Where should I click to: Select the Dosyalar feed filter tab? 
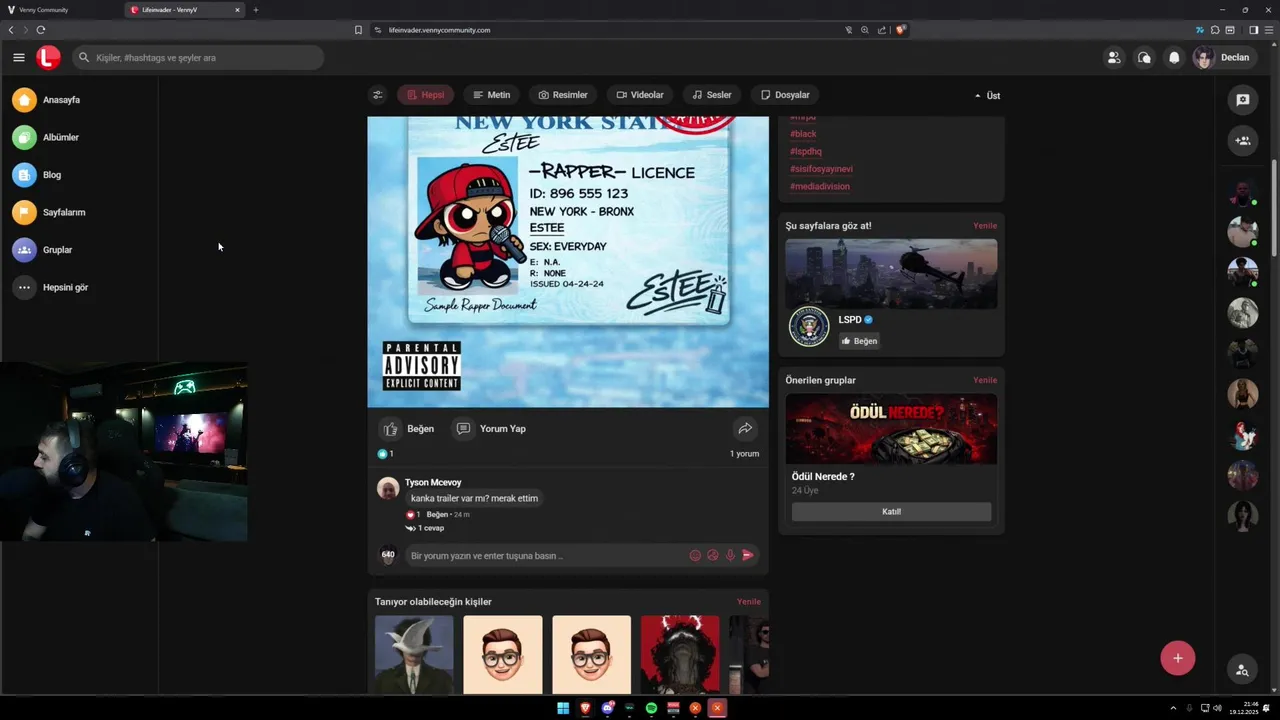click(x=785, y=95)
